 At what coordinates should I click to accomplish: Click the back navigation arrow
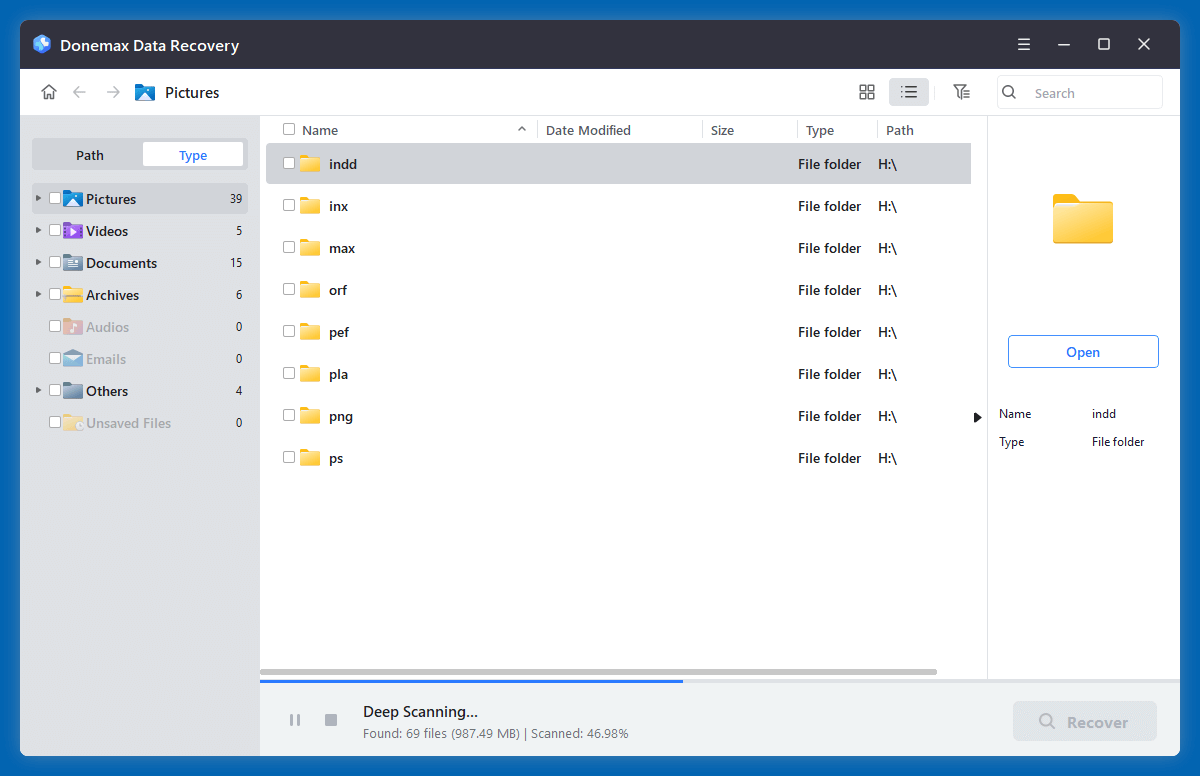(79, 91)
